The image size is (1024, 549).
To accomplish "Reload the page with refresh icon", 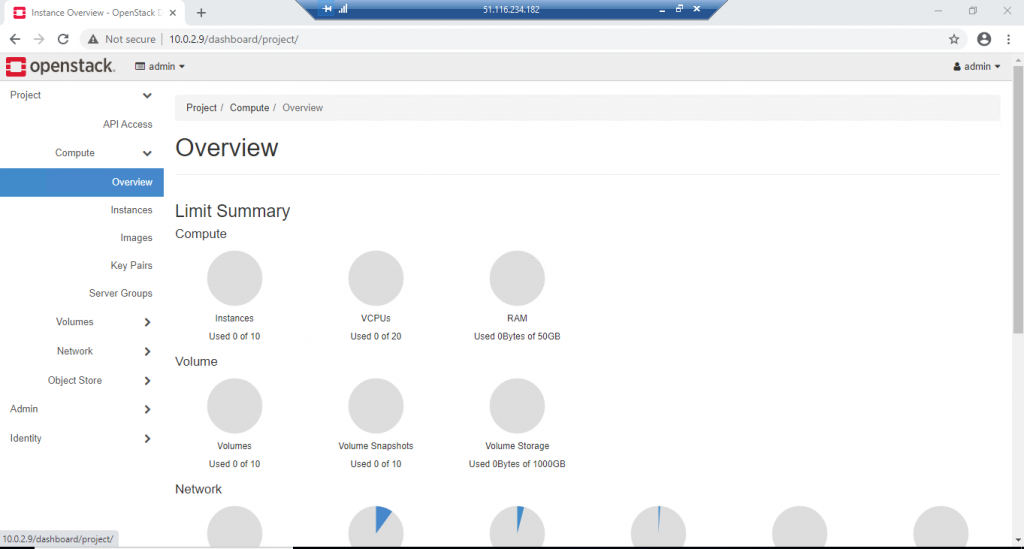I will click(x=63, y=39).
